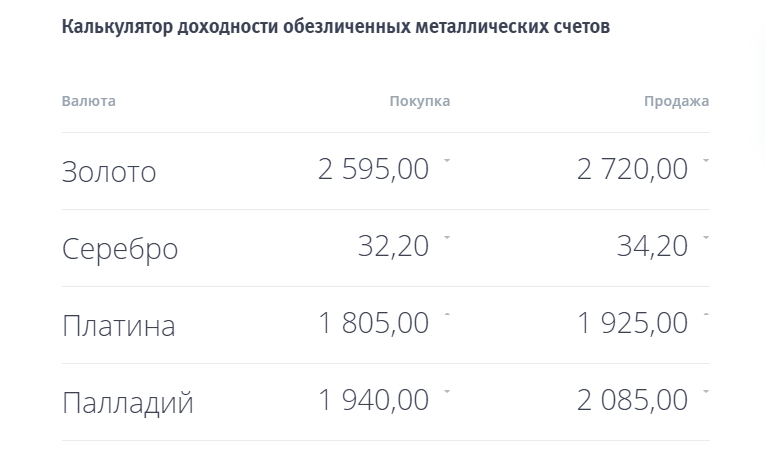This screenshot has height=471, width=765.
Task: Click the Покупка column header
Action: click(x=419, y=101)
